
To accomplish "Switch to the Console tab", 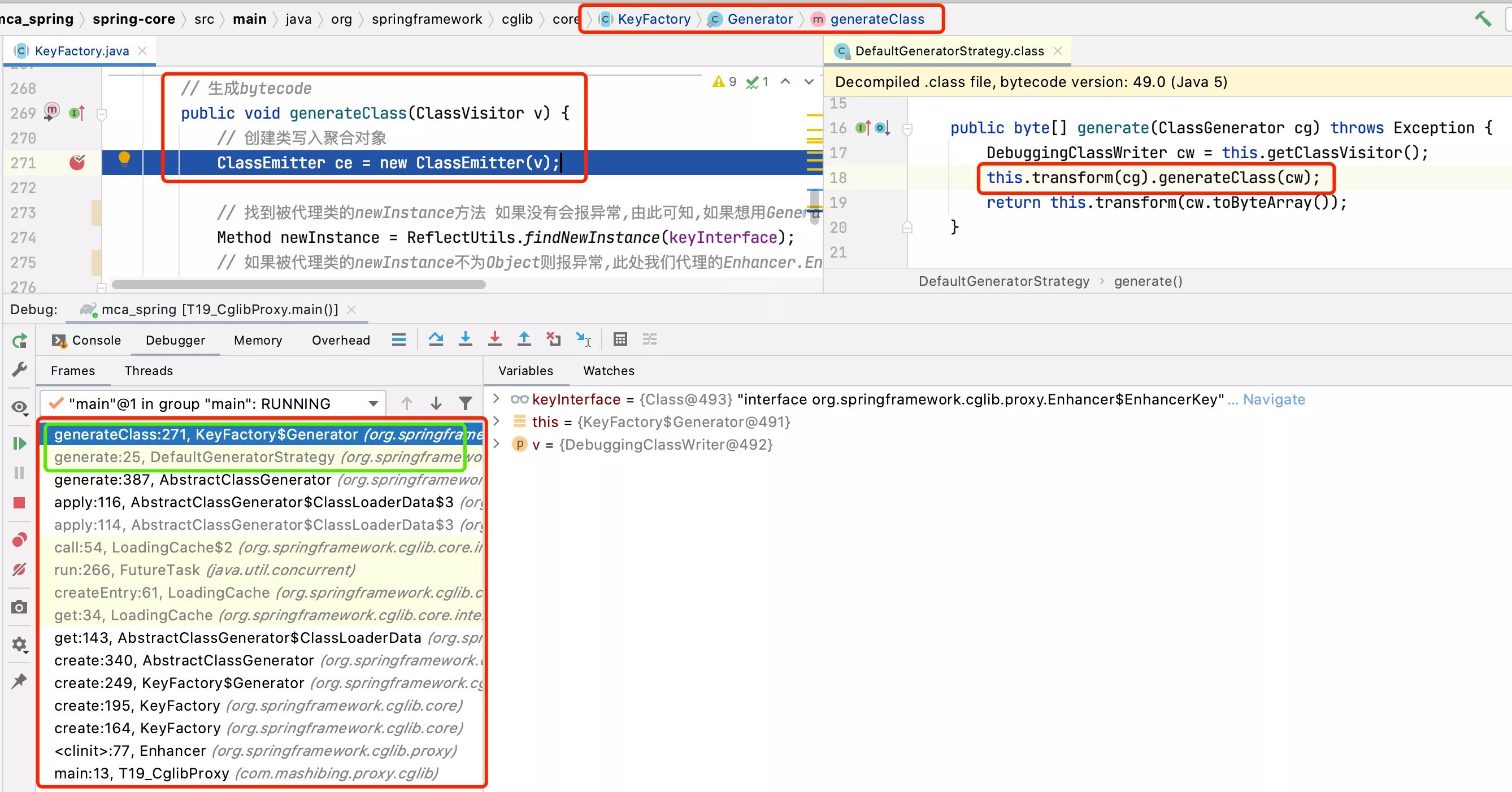I will [x=87, y=340].
